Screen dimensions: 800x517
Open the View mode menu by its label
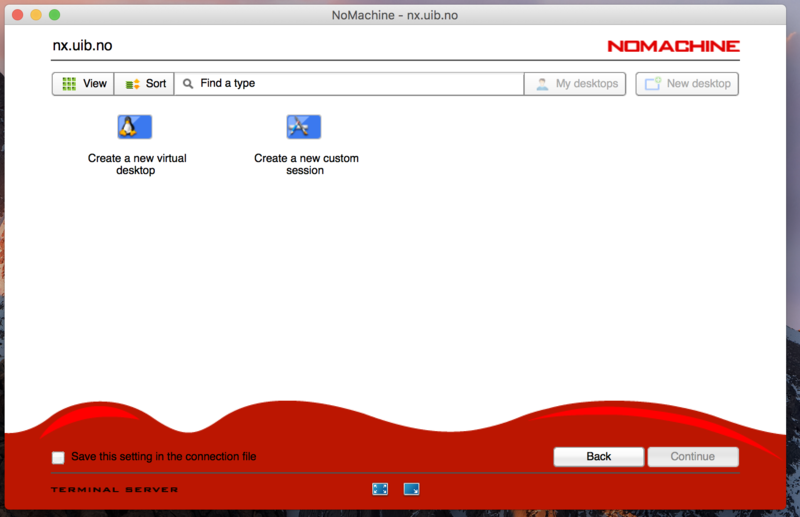95,84
